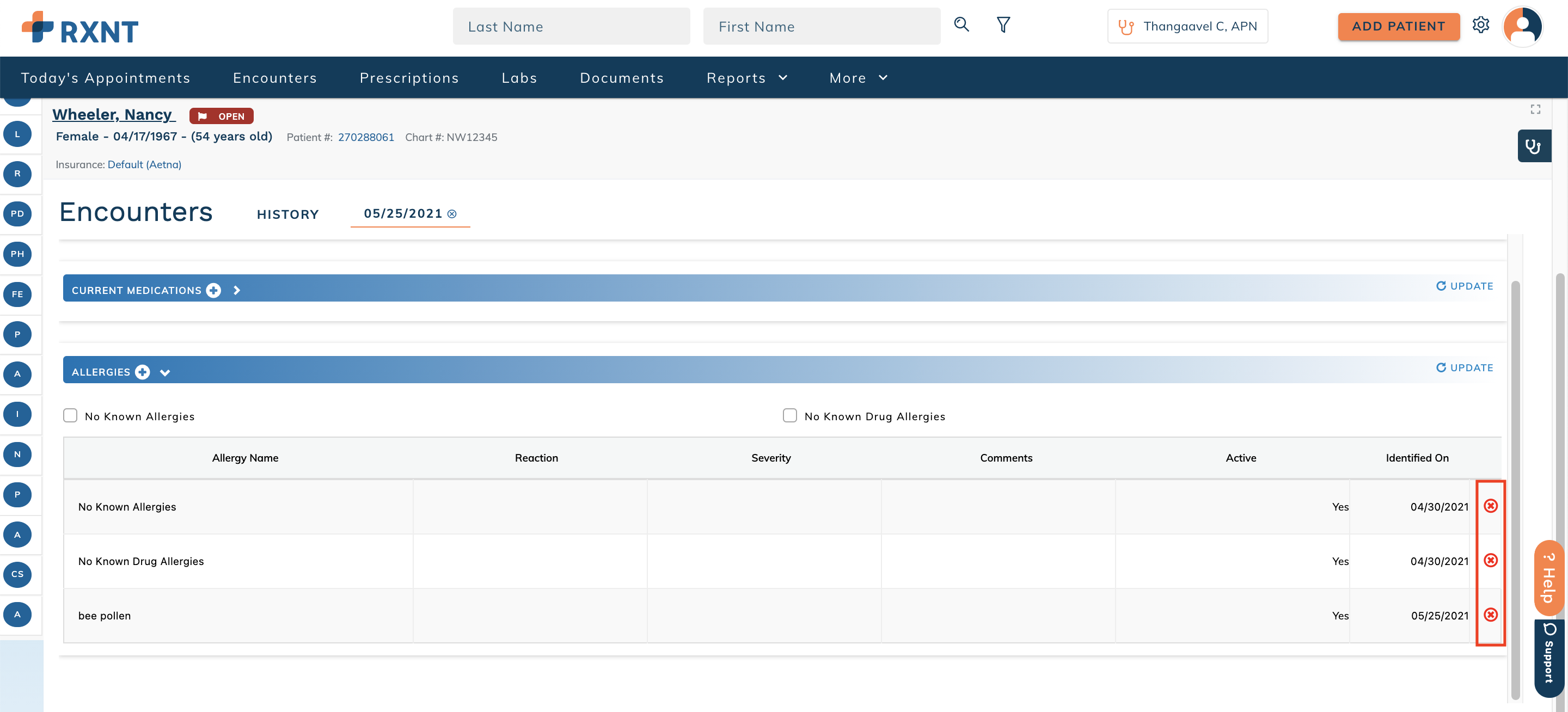The height and width of the screenshot is (712, 1568).
Task: Delete the bee pollen allergy row
Action: 1490,615
